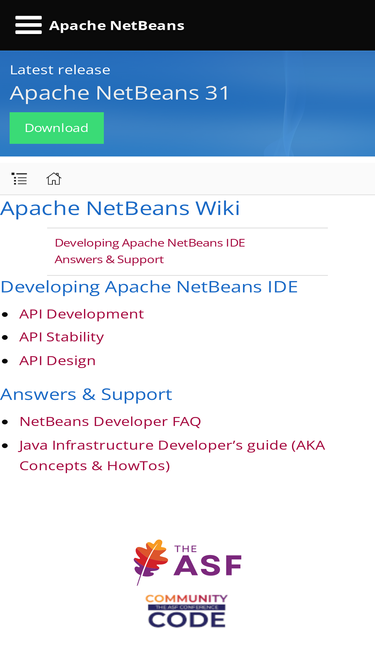Click the Answers & Support section heading
375x667 pixels.
(86, 394)
